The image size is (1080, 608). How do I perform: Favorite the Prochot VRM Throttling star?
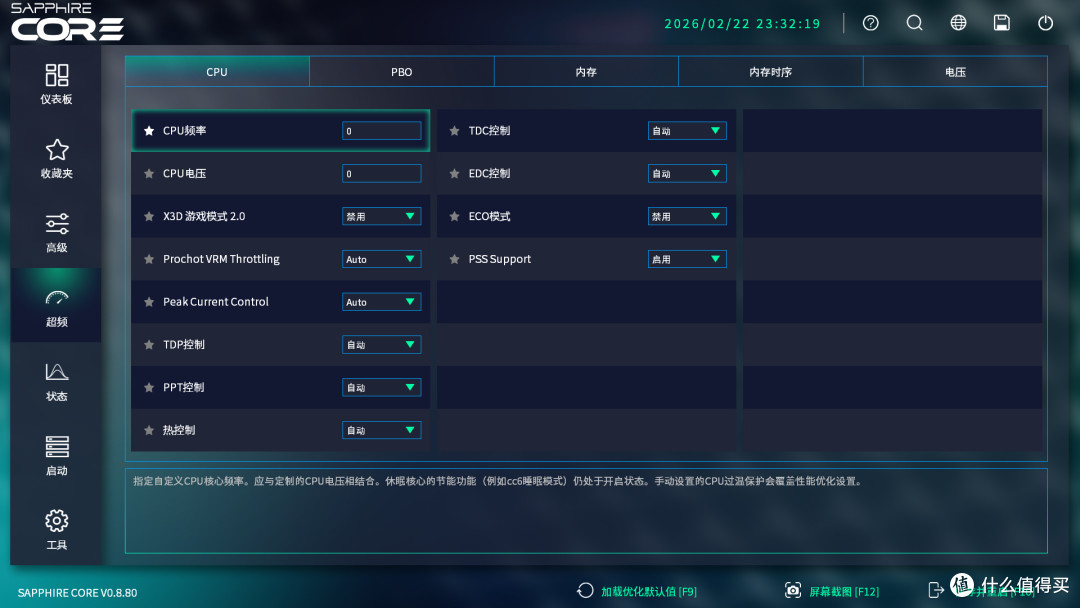click(149, 259)
